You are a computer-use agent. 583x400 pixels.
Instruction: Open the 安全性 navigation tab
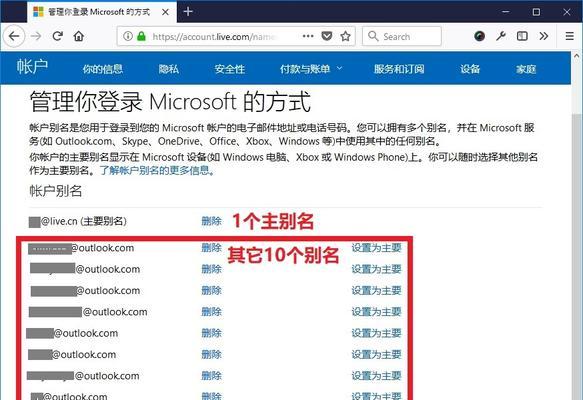point(229,69)
